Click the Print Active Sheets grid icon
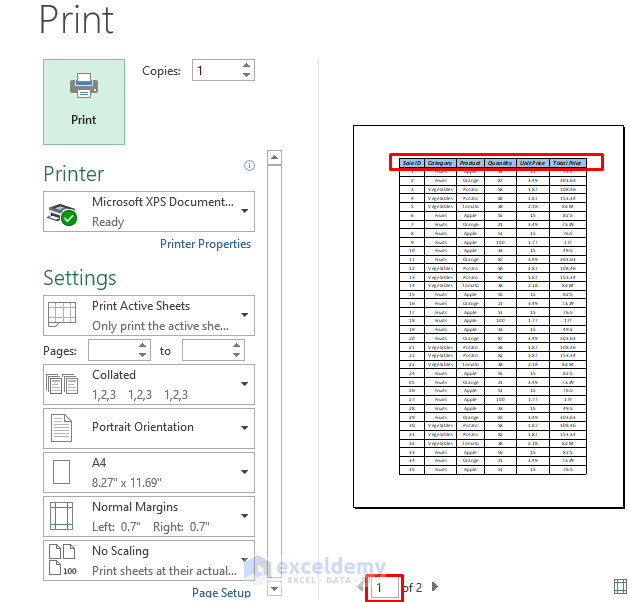This screenshot has width=630, height=602. coord(61,314)
